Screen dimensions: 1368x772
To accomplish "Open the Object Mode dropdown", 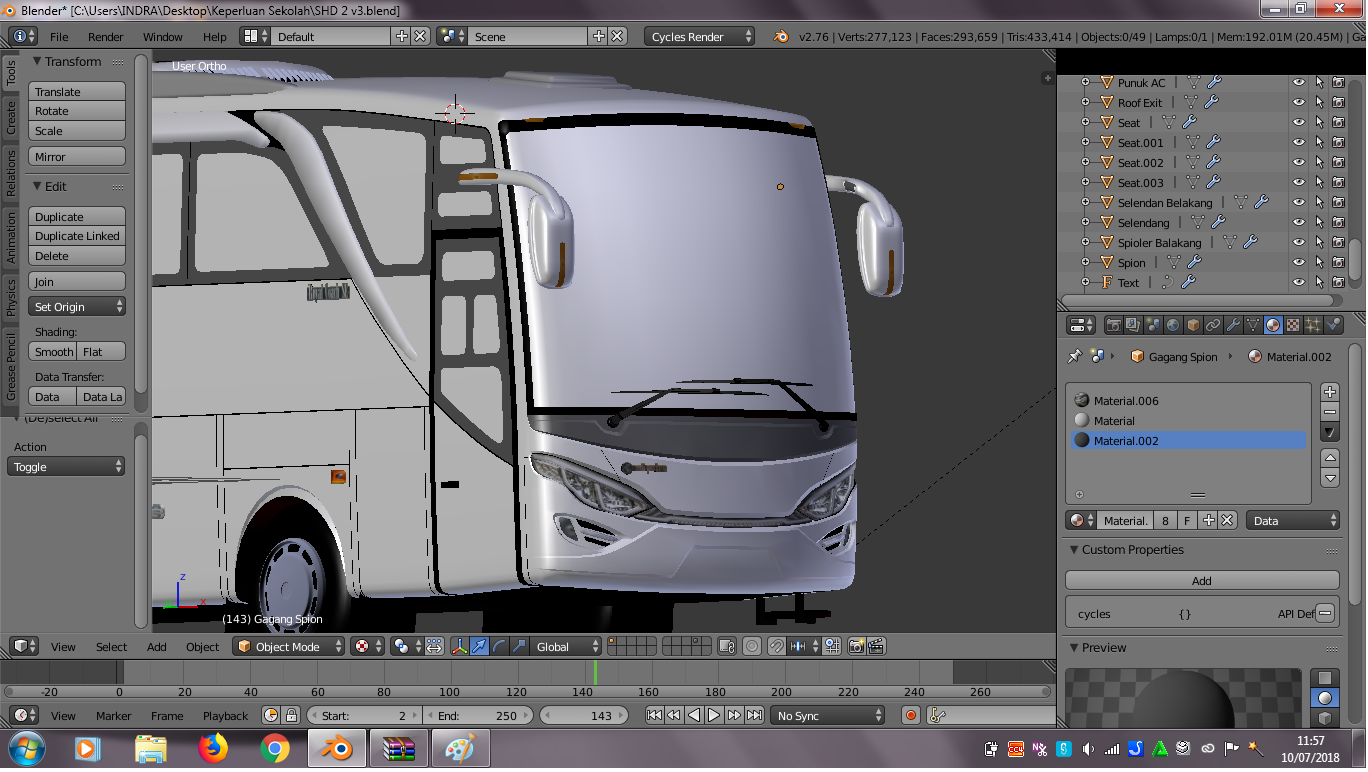I will pyautogui.click(x=288, y=646).
